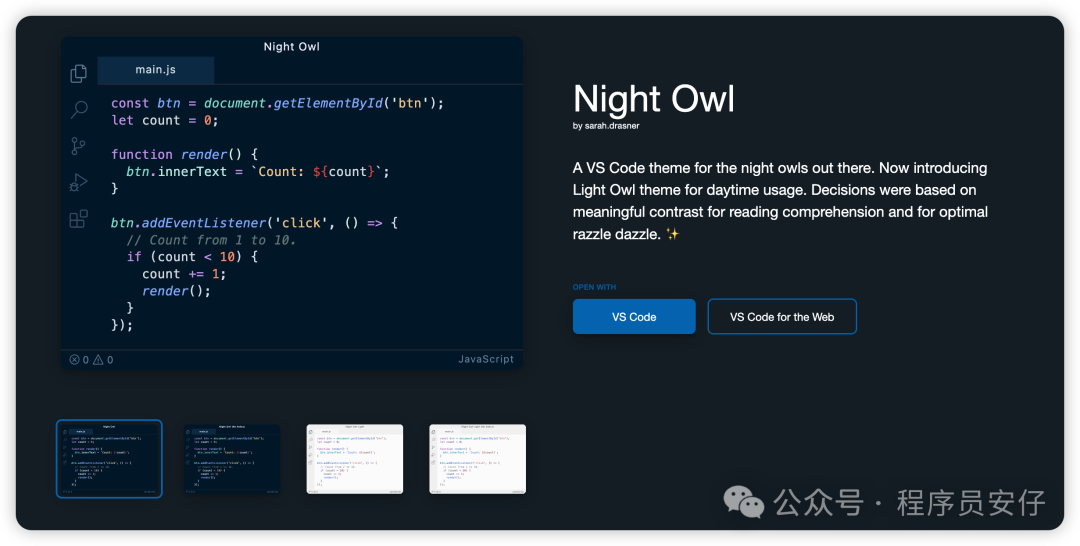Click the large Night Owl heading
The image size is (1080, 546).
pyautogui.click(x=654, y=98)
